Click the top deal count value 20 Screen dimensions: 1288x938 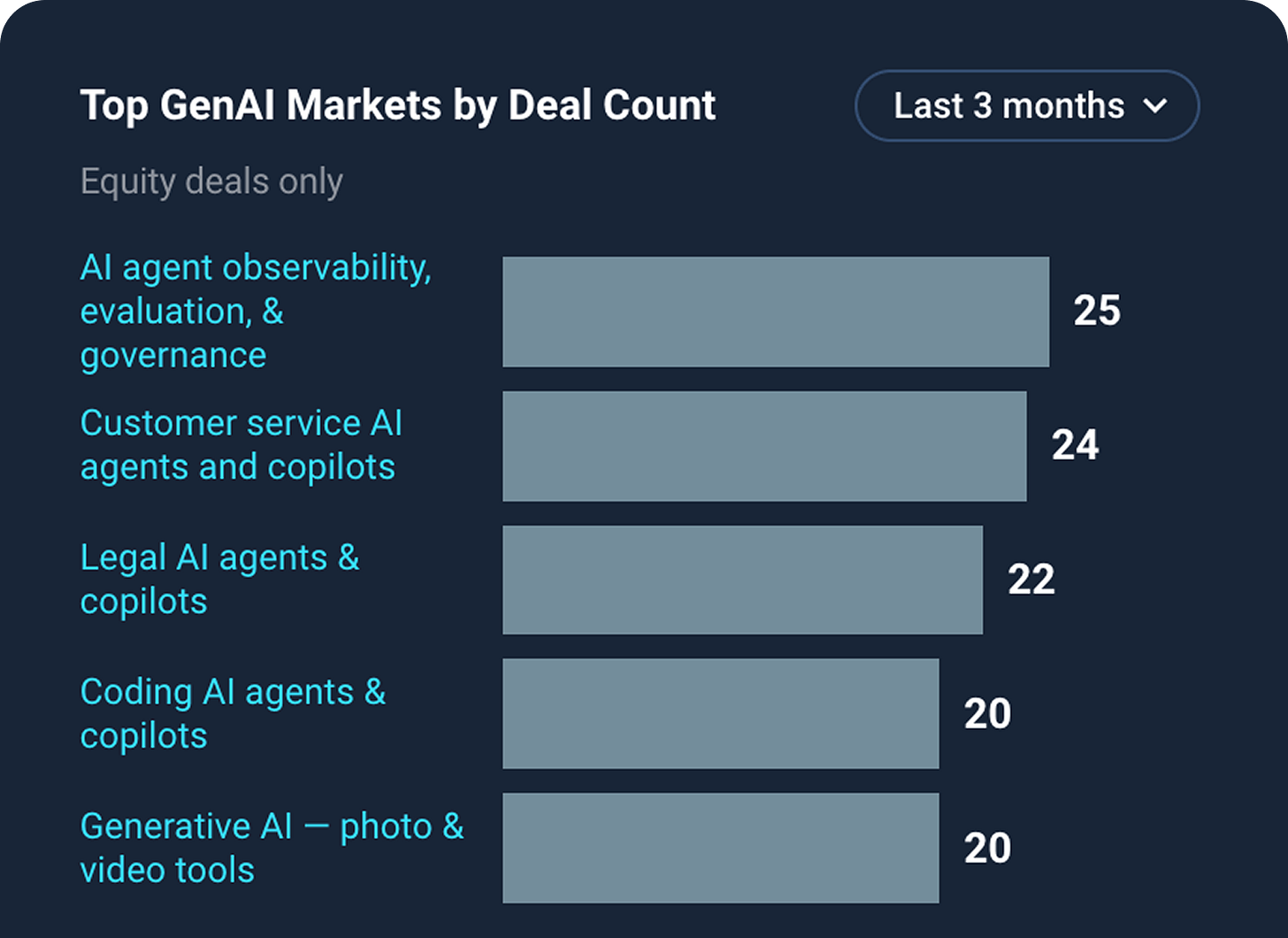[989, 713]
